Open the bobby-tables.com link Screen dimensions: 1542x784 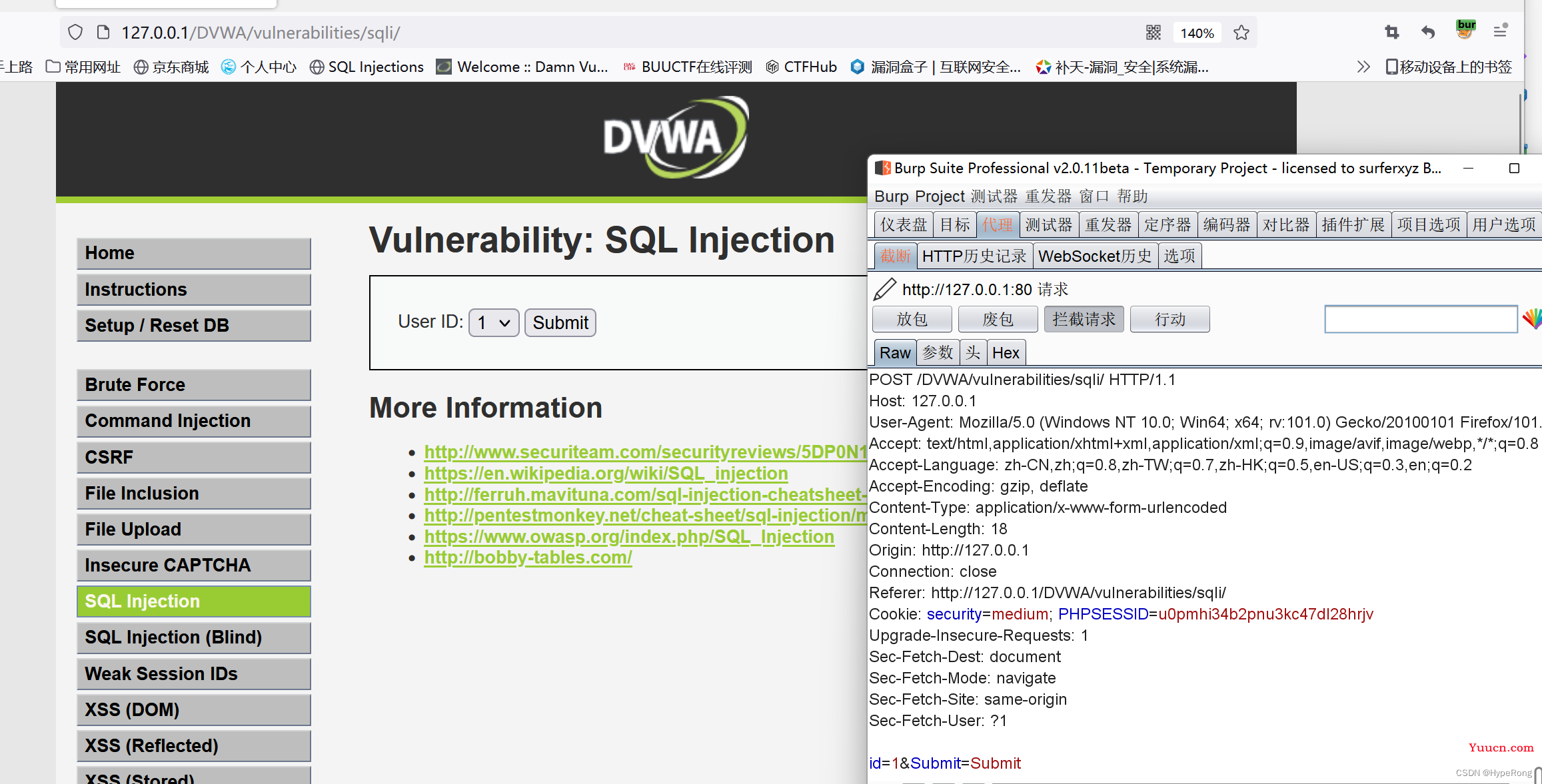tap(528, 558)
